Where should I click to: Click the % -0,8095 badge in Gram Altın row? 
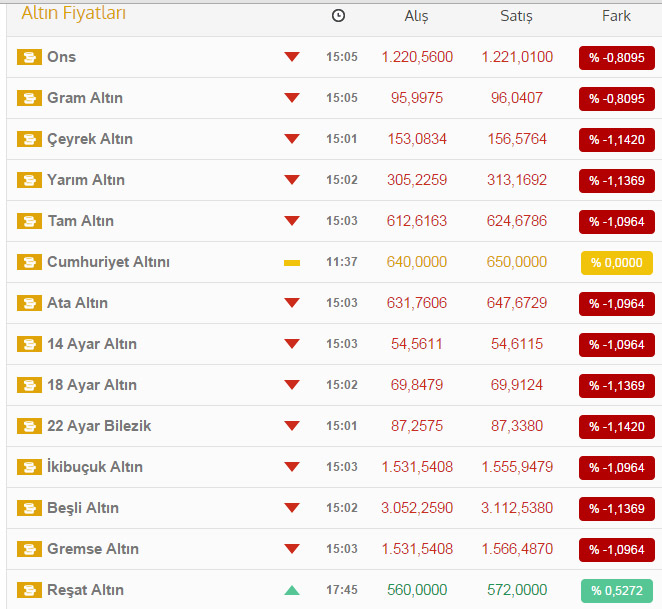coord(617,99)
